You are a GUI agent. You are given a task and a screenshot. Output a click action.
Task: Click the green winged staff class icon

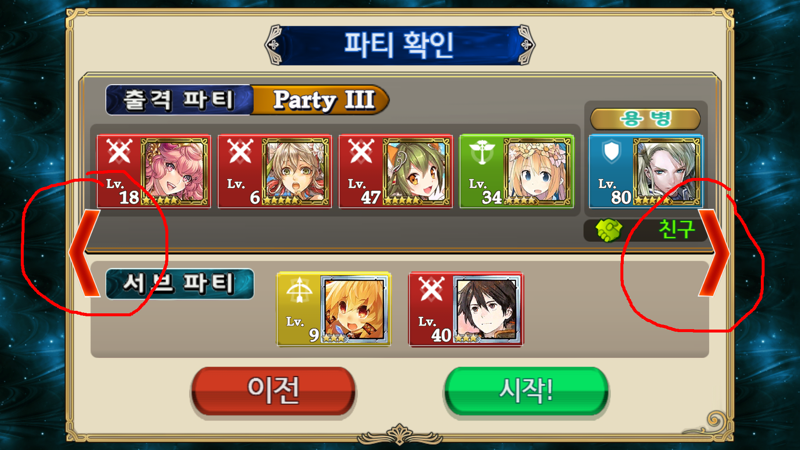pos(482,152)
